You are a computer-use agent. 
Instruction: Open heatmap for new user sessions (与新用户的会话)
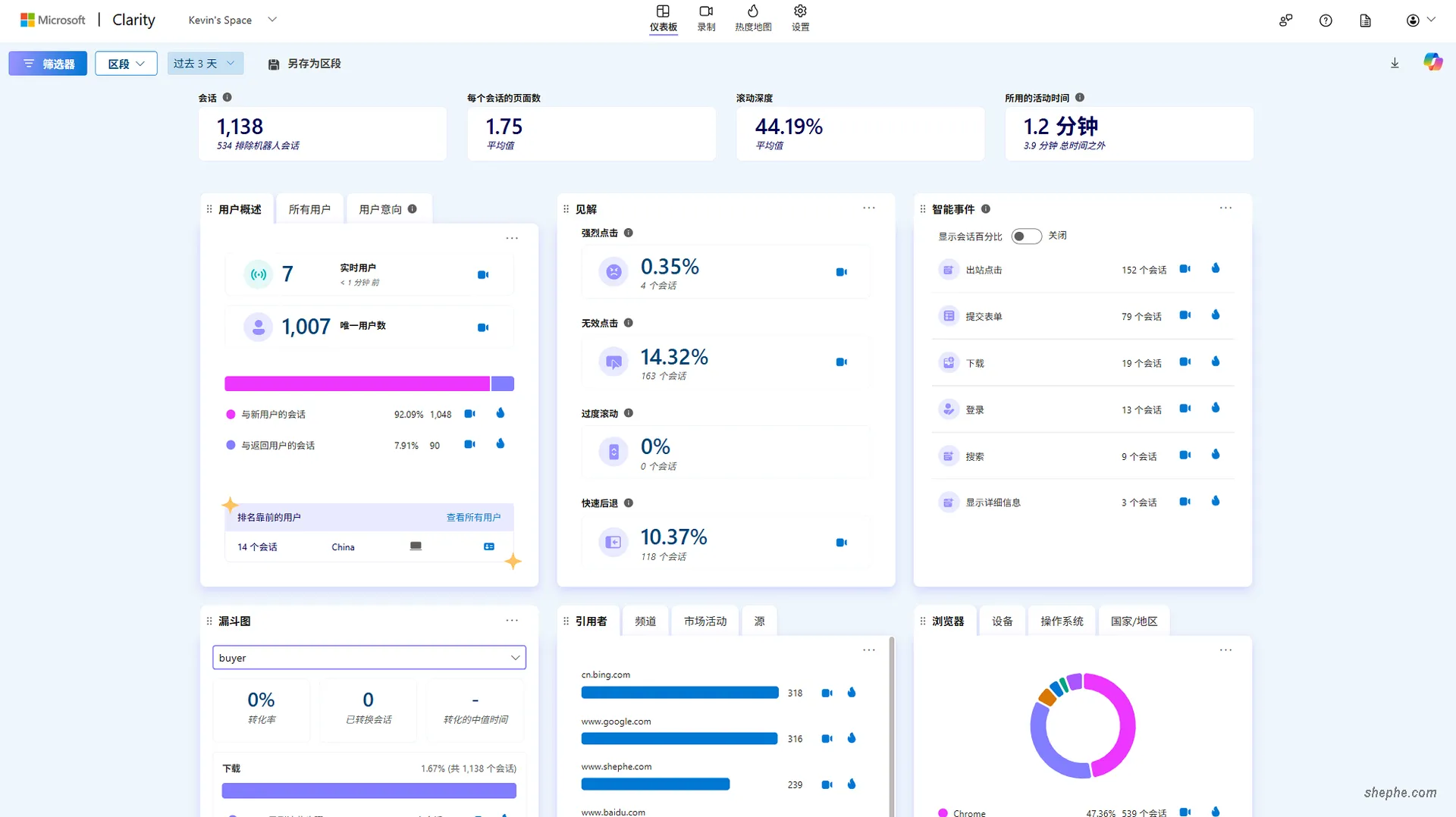500,413
